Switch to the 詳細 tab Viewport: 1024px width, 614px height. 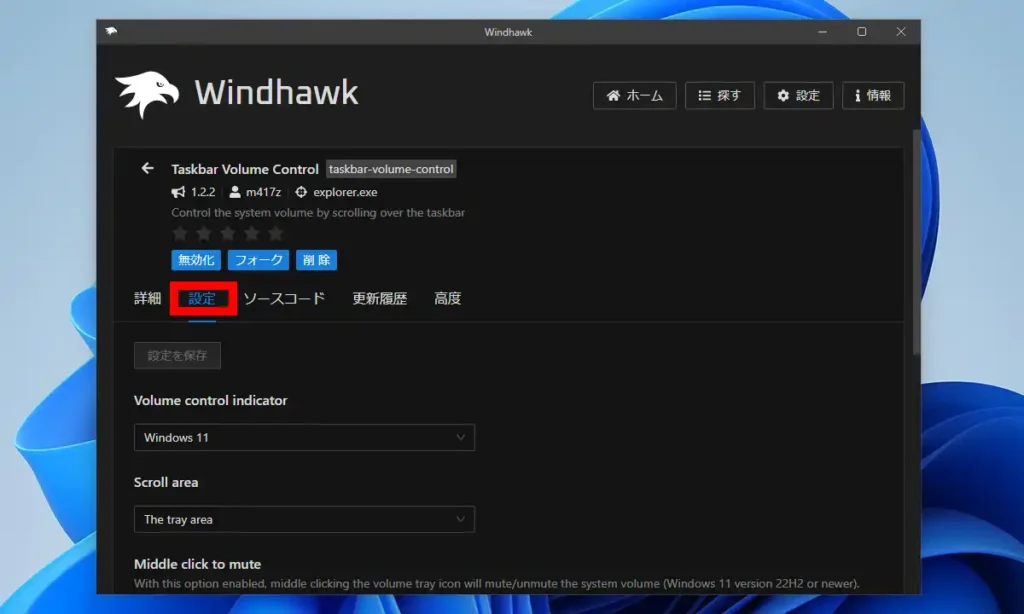click(x=148, y=299)
